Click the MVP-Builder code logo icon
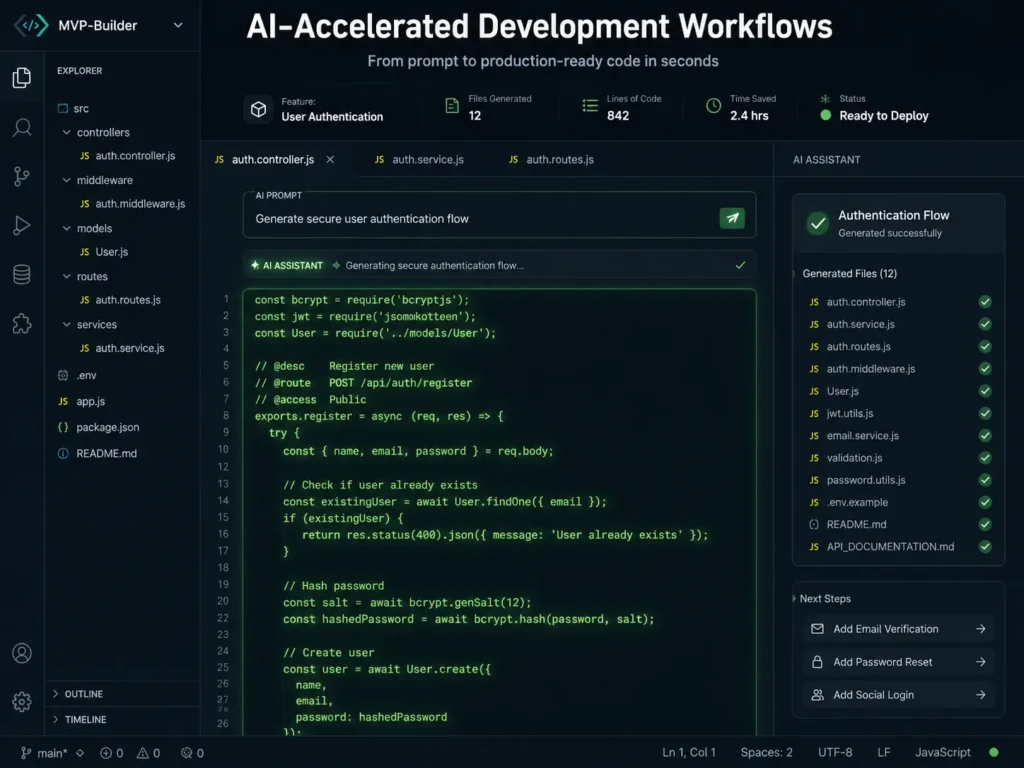Screen dimensions: 1024x768 31,25
